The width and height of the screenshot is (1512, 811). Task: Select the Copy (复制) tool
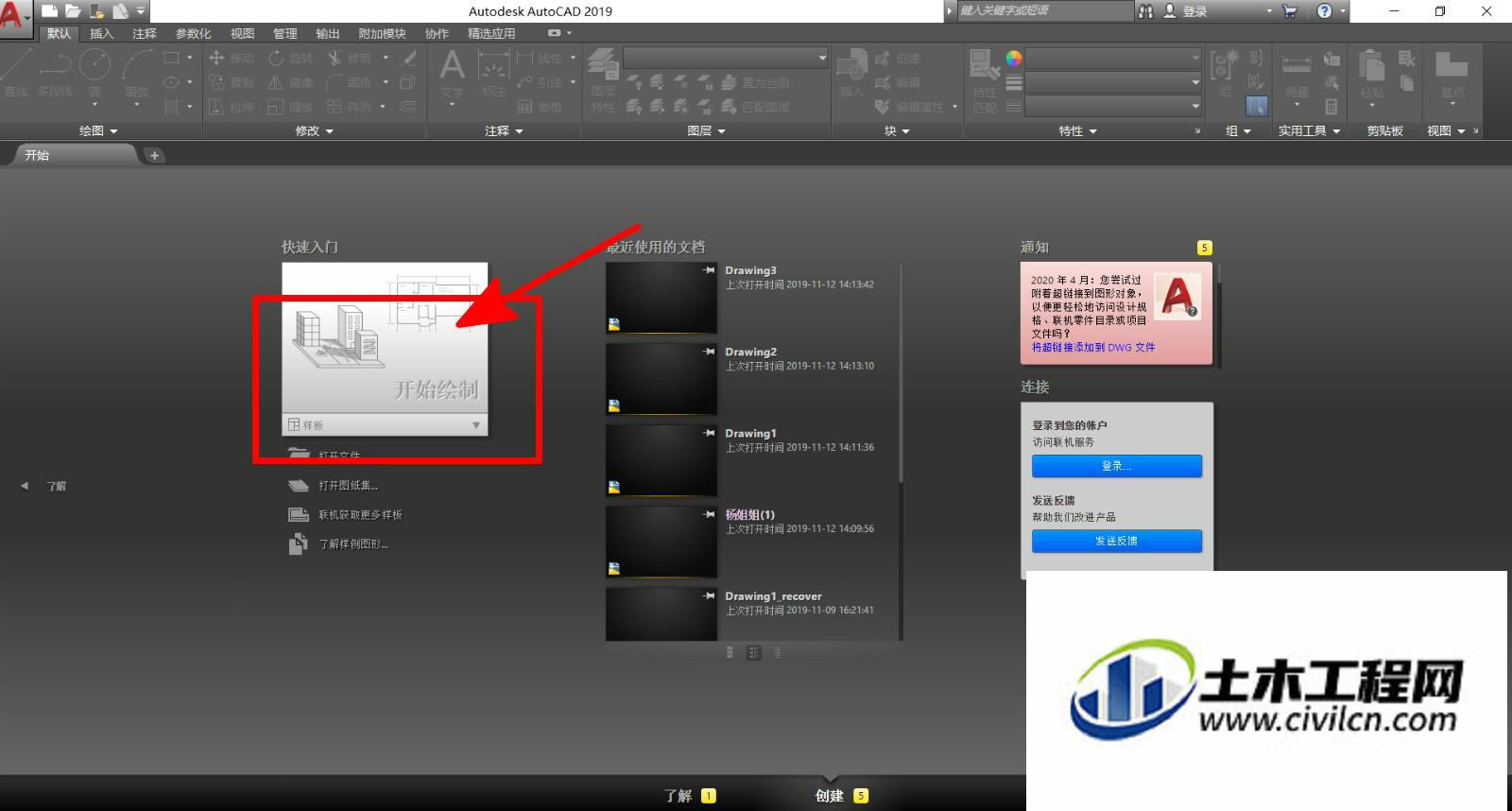click(x=231, y=82)
